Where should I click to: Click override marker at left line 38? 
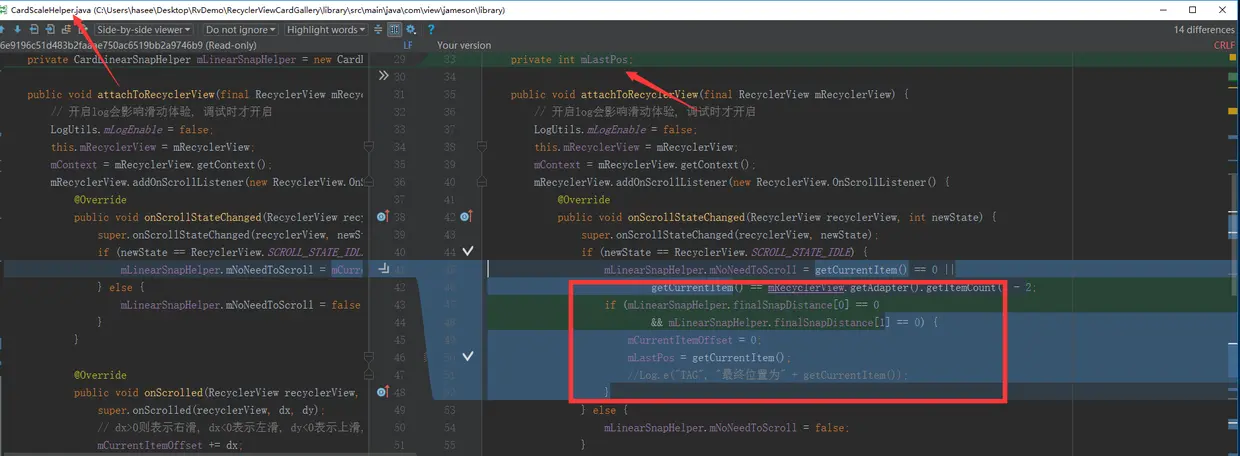click(383, 217)
